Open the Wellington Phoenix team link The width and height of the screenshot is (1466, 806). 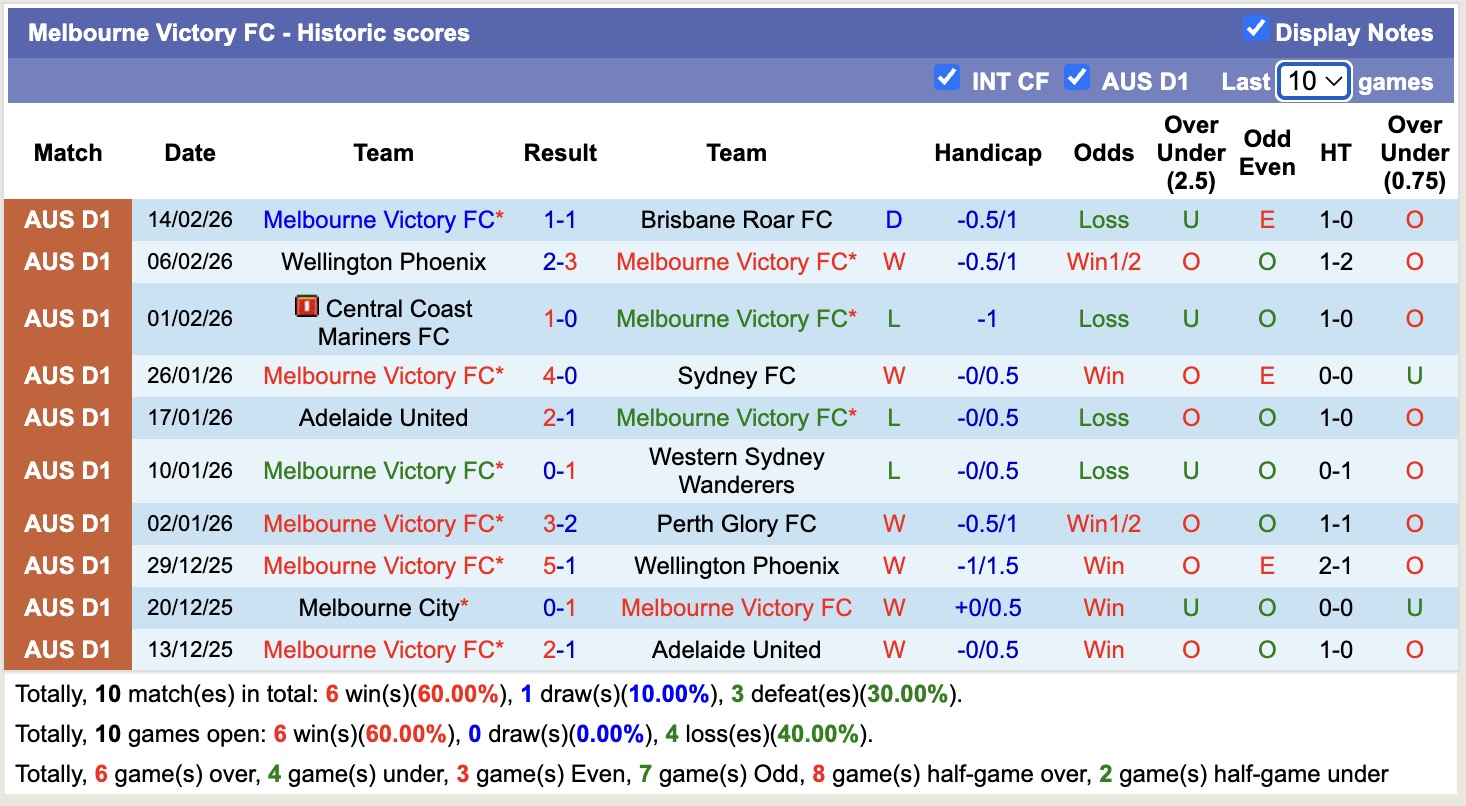click(x=383, y=262)
